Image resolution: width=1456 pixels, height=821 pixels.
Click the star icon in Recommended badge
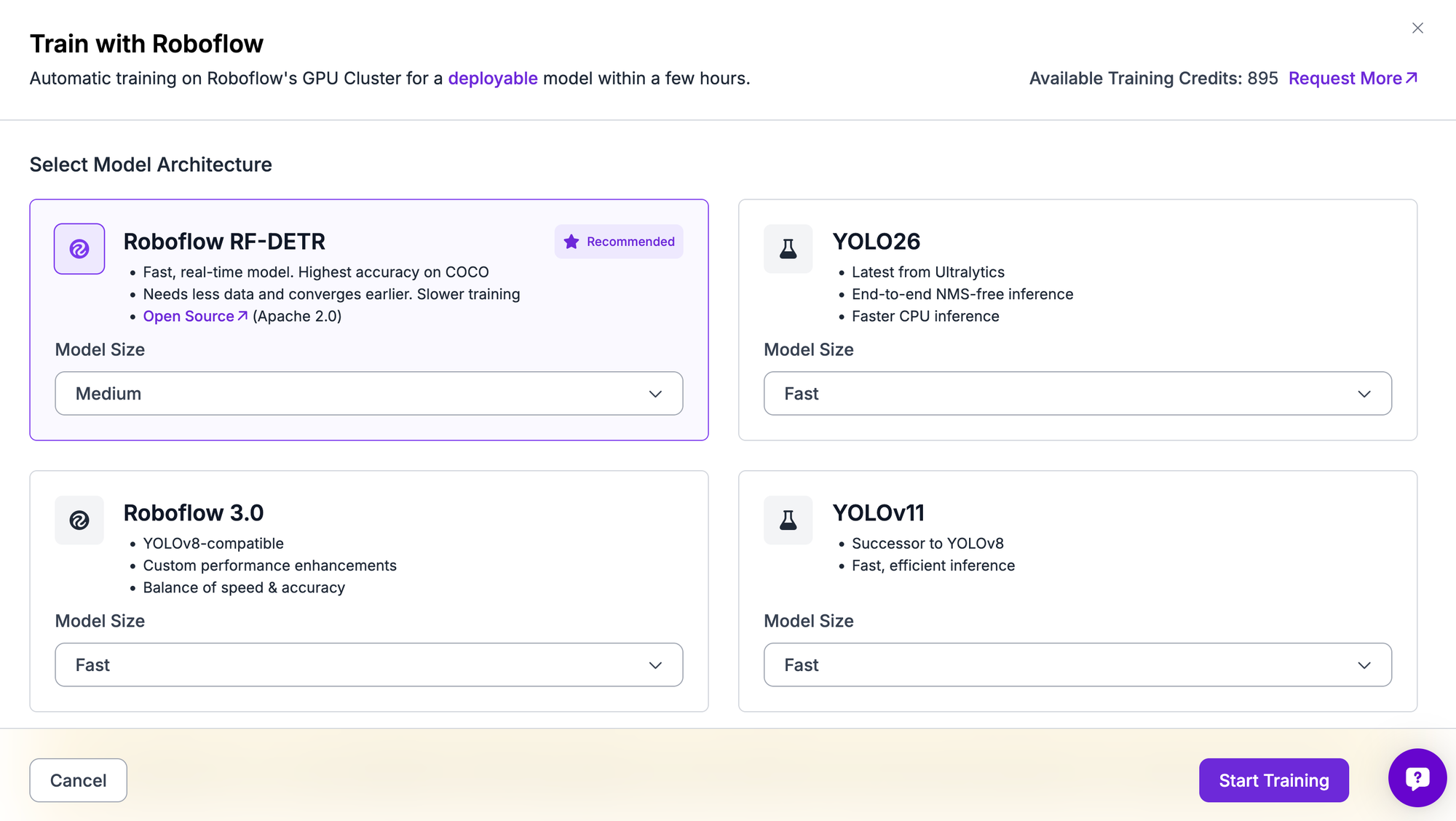(571, 242)
